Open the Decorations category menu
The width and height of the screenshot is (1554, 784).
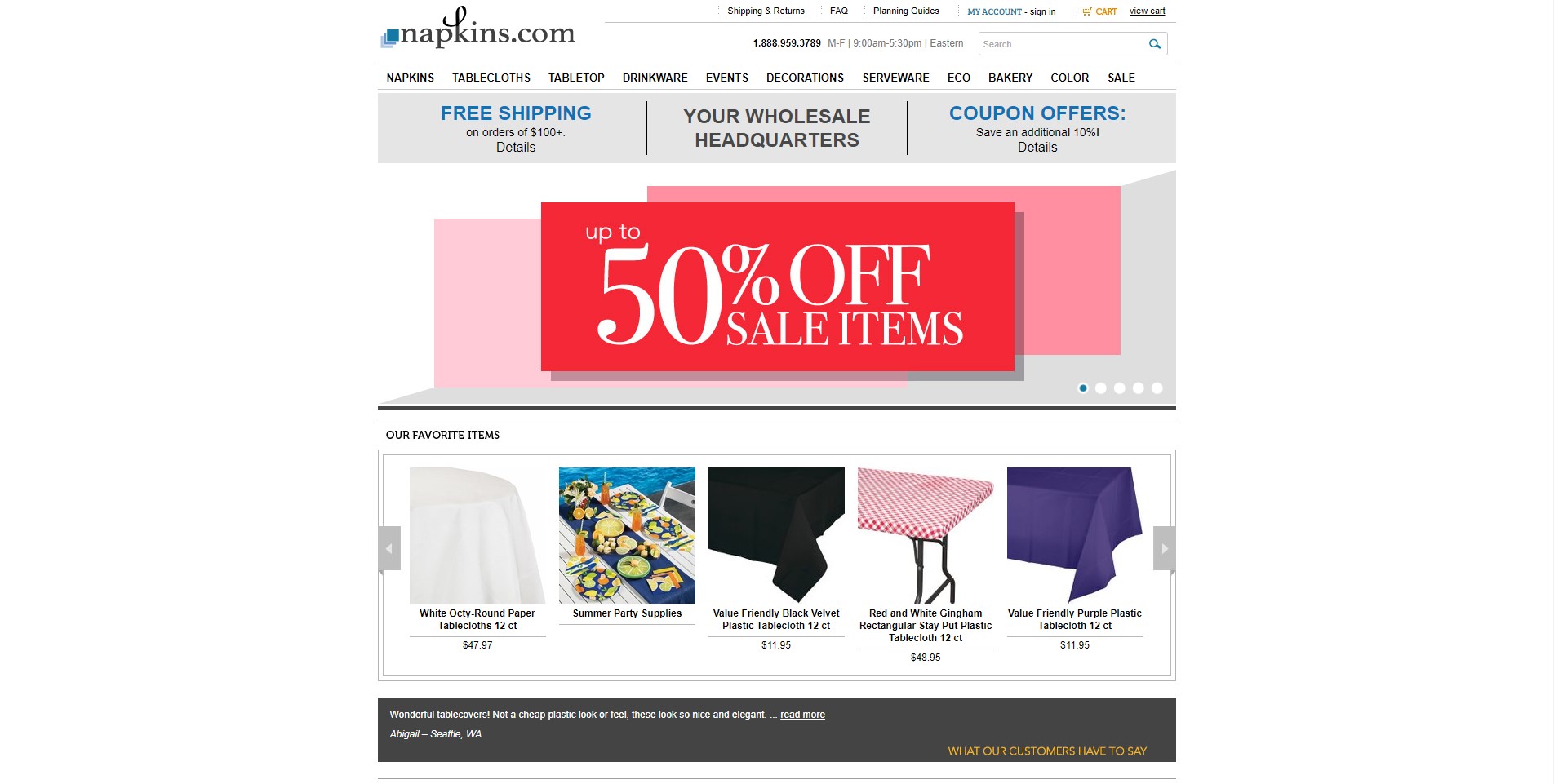[805, 78]
